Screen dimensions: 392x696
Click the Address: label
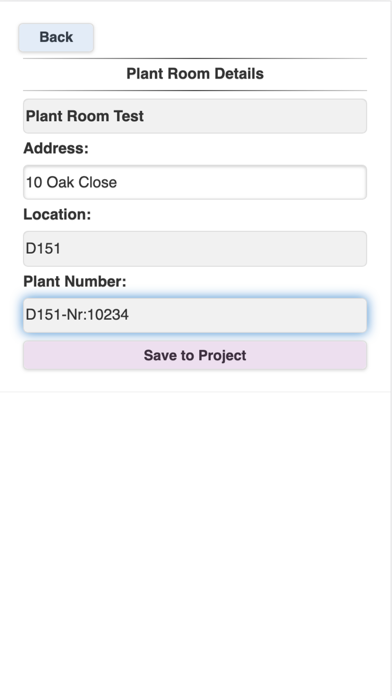click(x=56, y=148)
